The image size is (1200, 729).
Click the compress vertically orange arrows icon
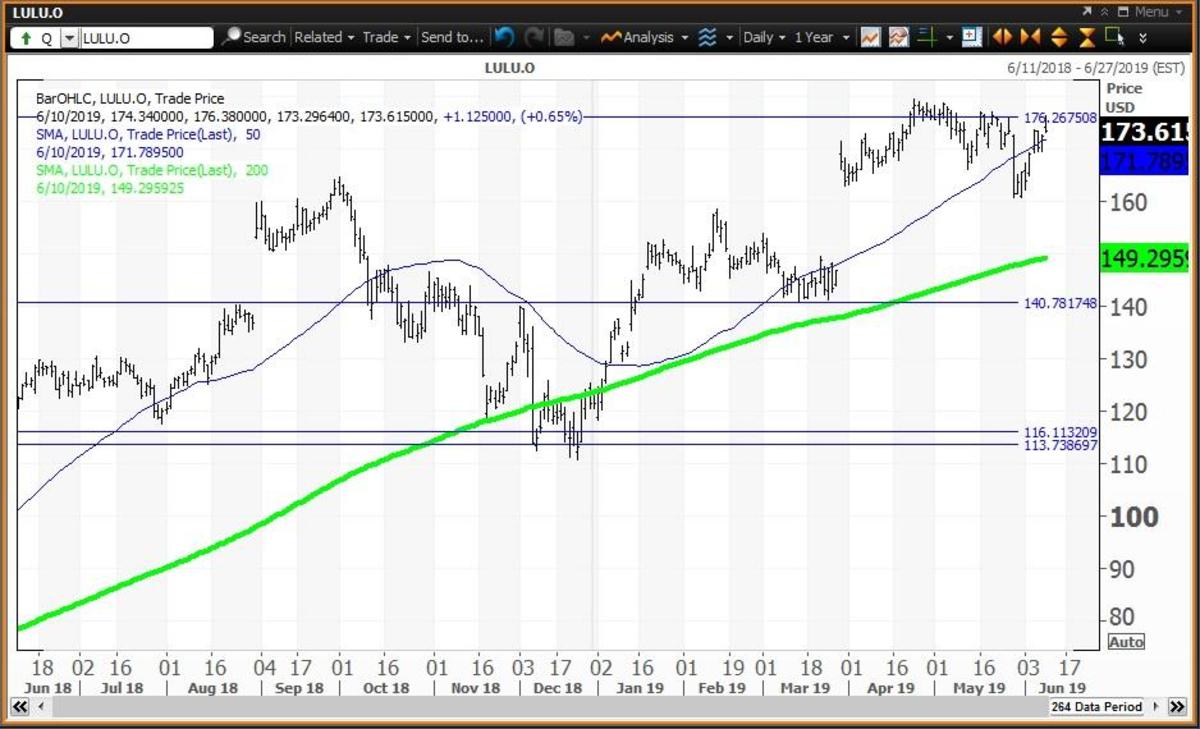tap(1088, 37)
